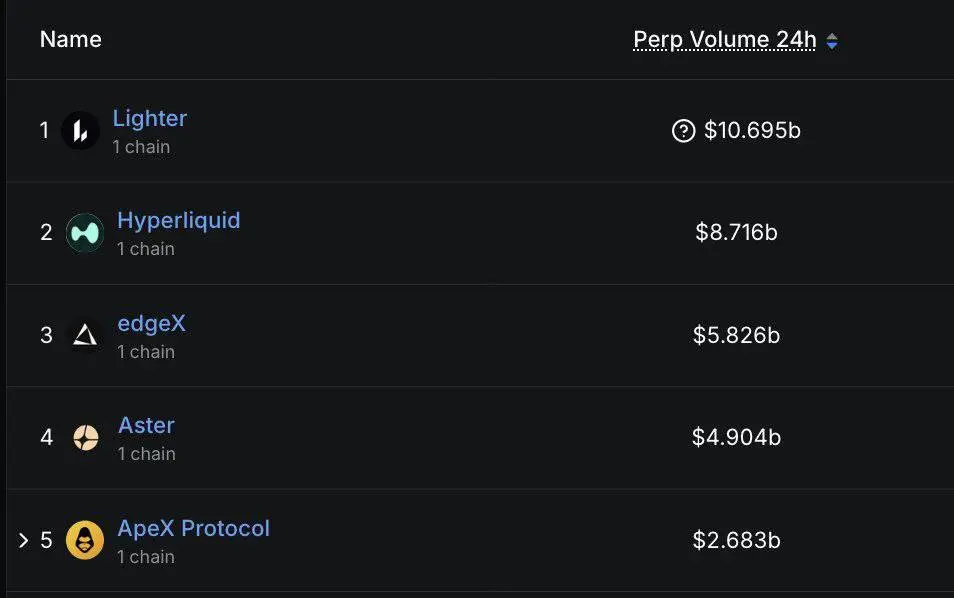
Task: Click the Name column header
Action: click(x=70, y=40)
